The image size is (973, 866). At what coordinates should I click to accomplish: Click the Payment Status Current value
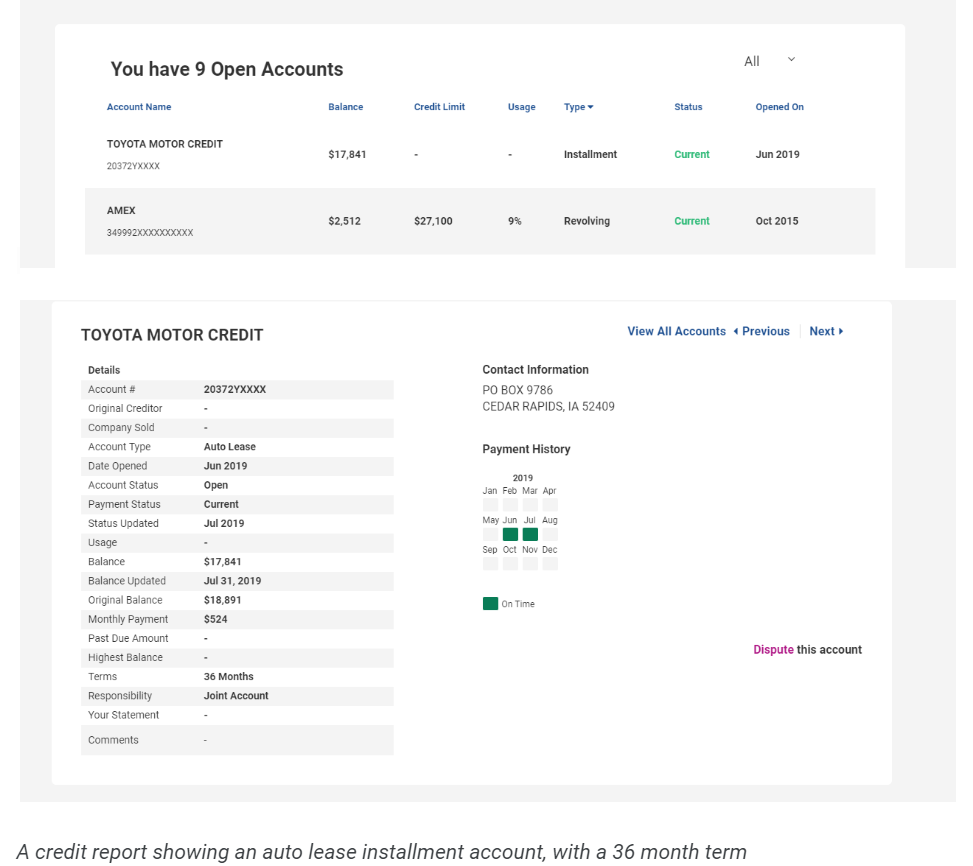click(x=221, y=504)
